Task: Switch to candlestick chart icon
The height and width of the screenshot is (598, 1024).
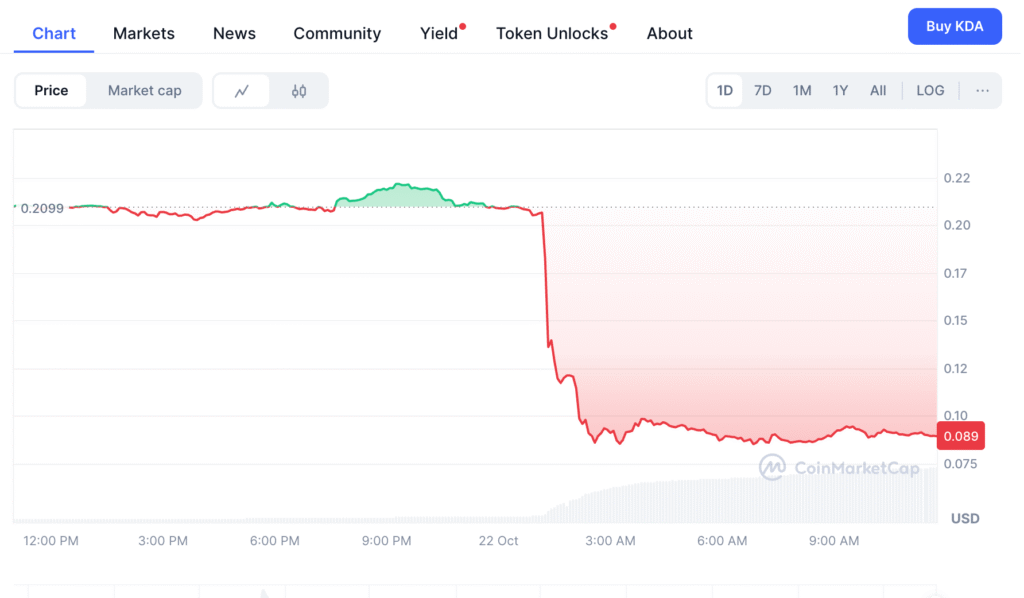Action: tap(299, 91)
